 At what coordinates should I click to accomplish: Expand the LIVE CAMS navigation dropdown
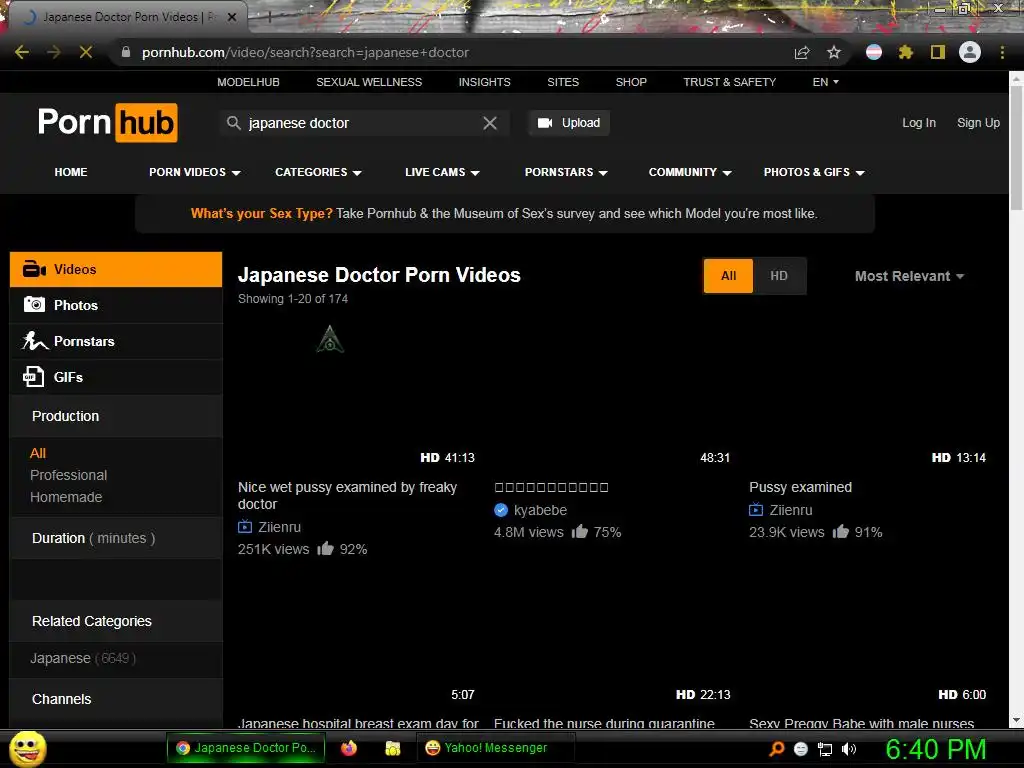tap(442, 172)
